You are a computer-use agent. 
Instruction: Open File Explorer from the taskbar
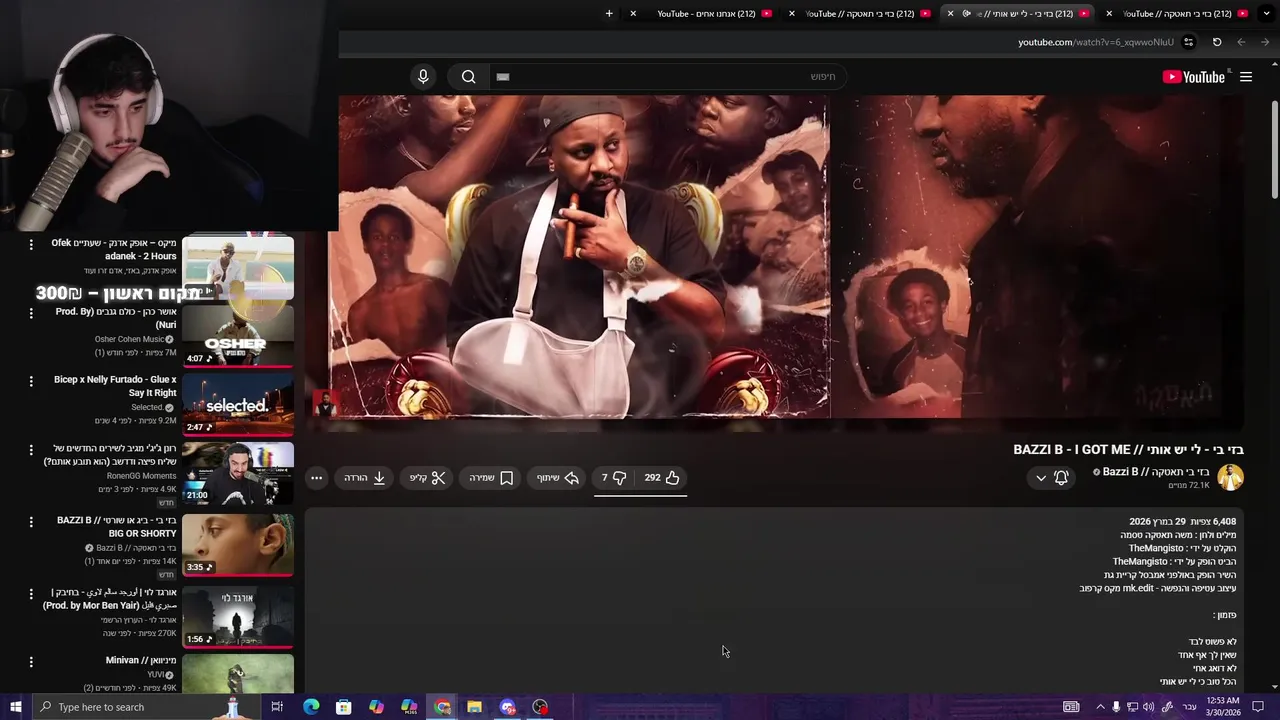click(474, 707)
